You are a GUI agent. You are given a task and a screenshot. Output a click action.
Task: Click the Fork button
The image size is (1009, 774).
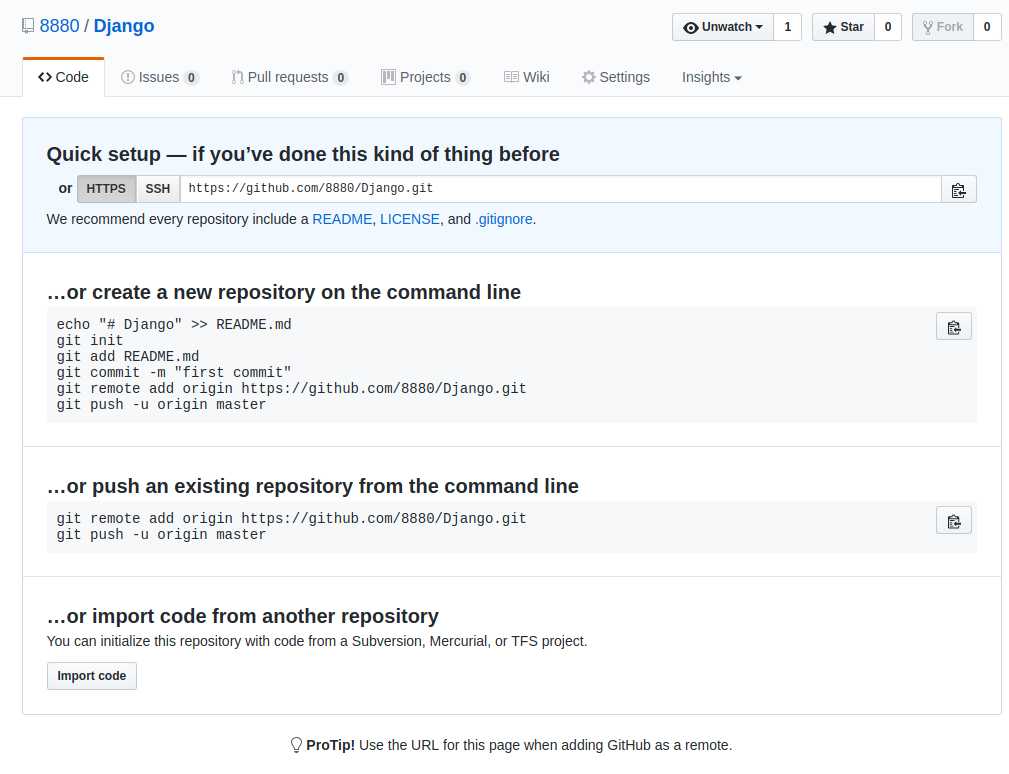click(942, 27)
